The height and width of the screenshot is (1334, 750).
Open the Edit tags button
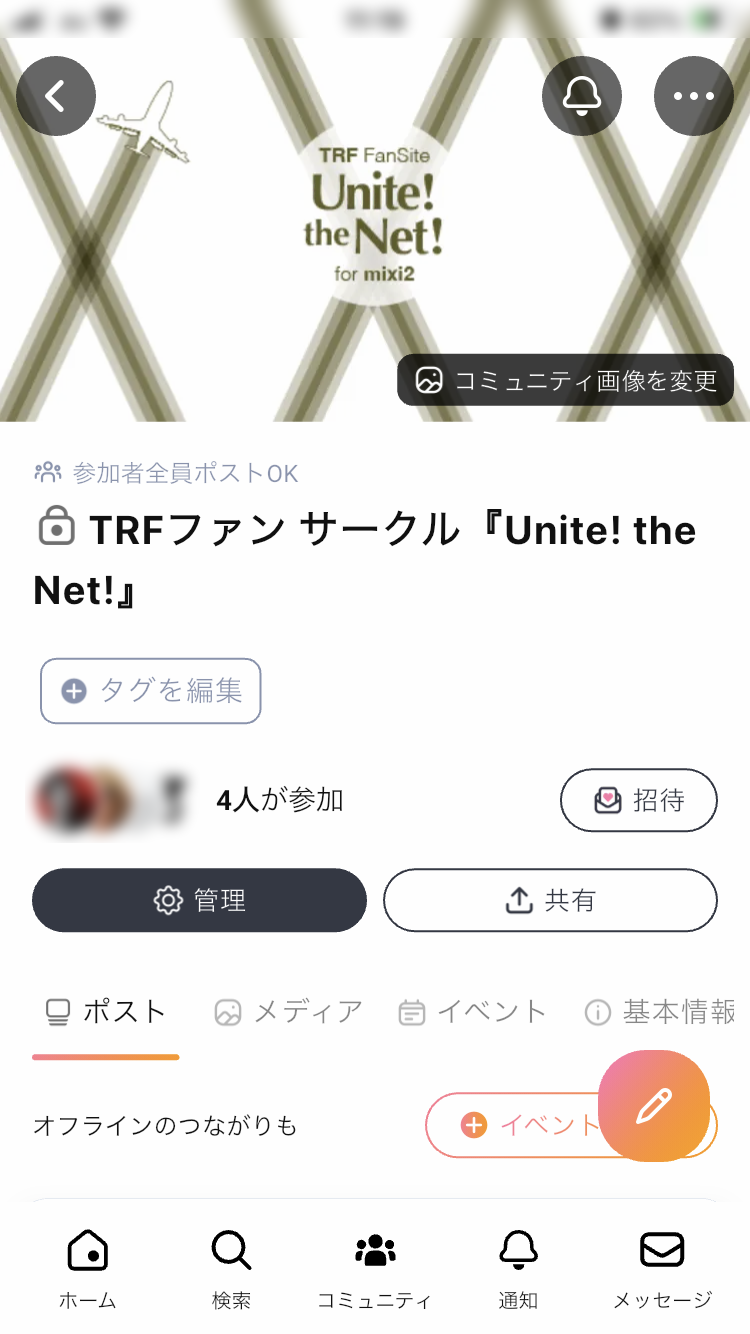[151, 690]
